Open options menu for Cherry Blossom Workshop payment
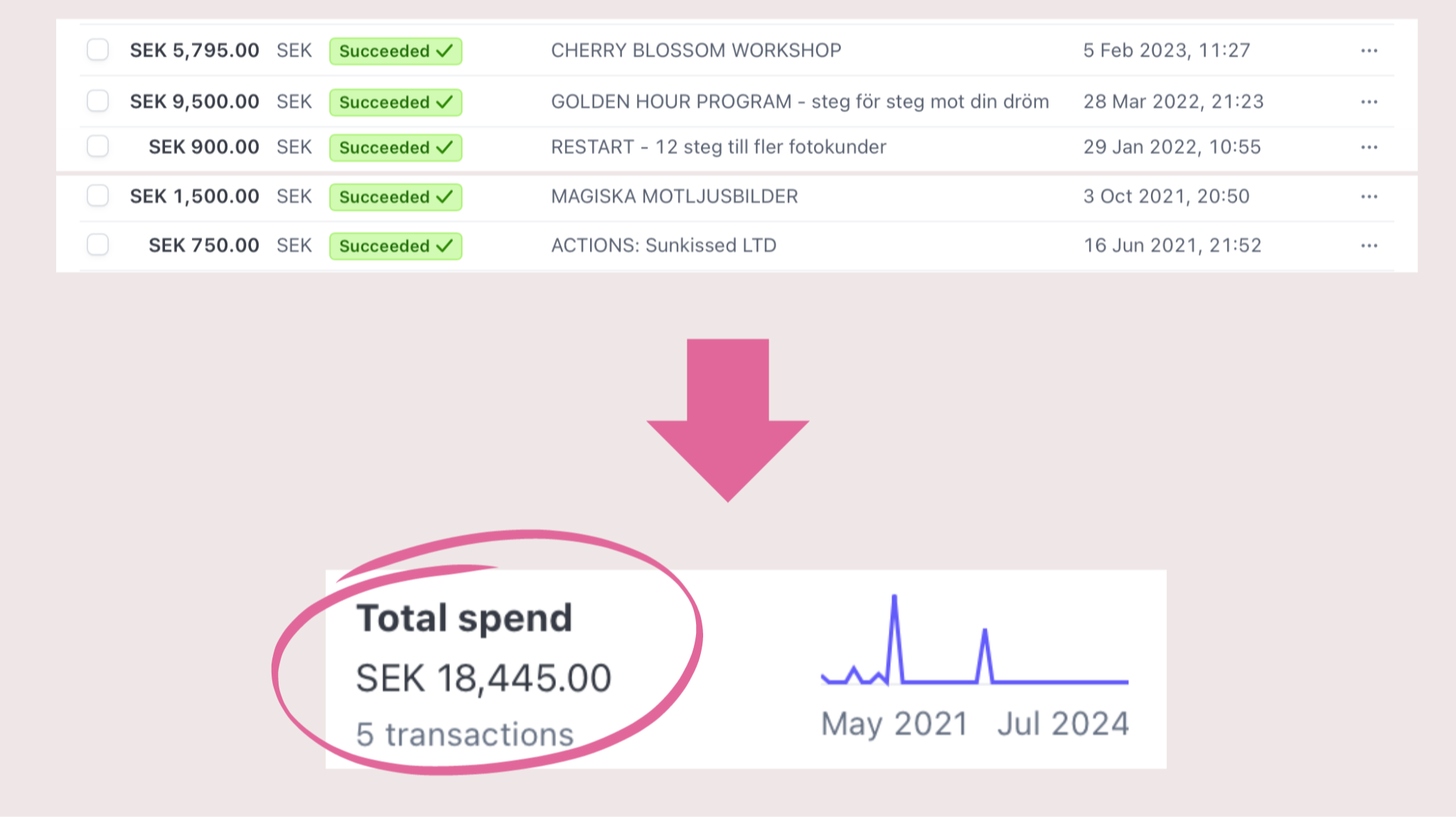The width and height of the screenshot is (1456, 817). (x=1369, y=50)
